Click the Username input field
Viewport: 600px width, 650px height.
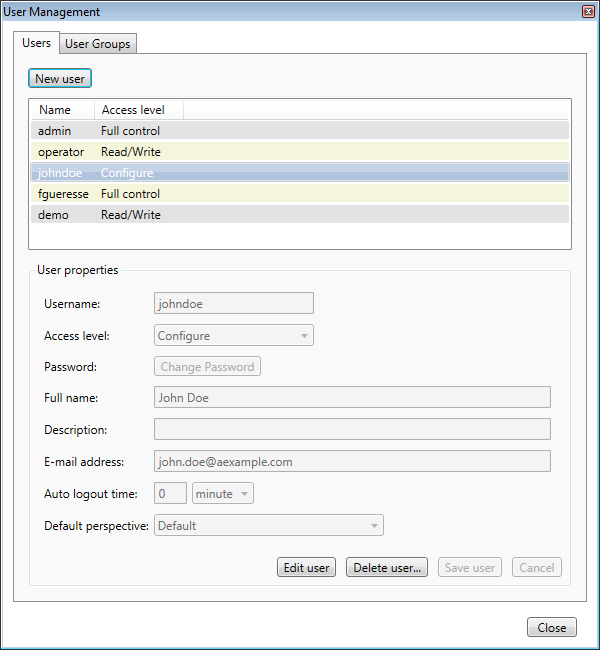tap(234, 304)
